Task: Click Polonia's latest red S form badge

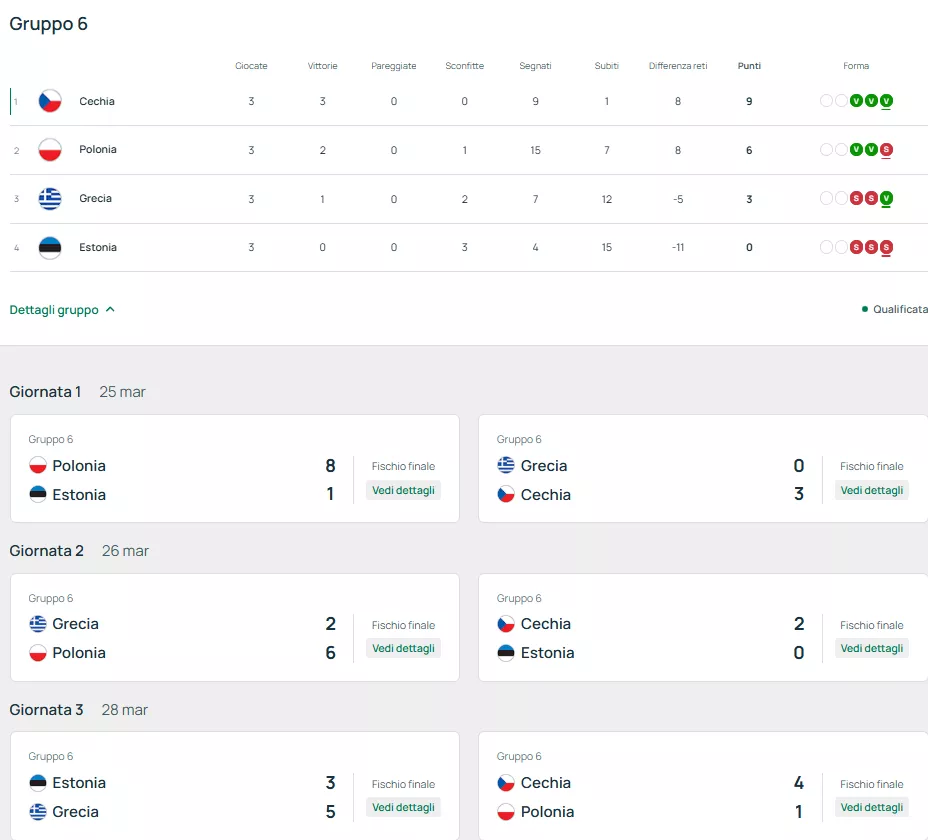Action: 886,150
